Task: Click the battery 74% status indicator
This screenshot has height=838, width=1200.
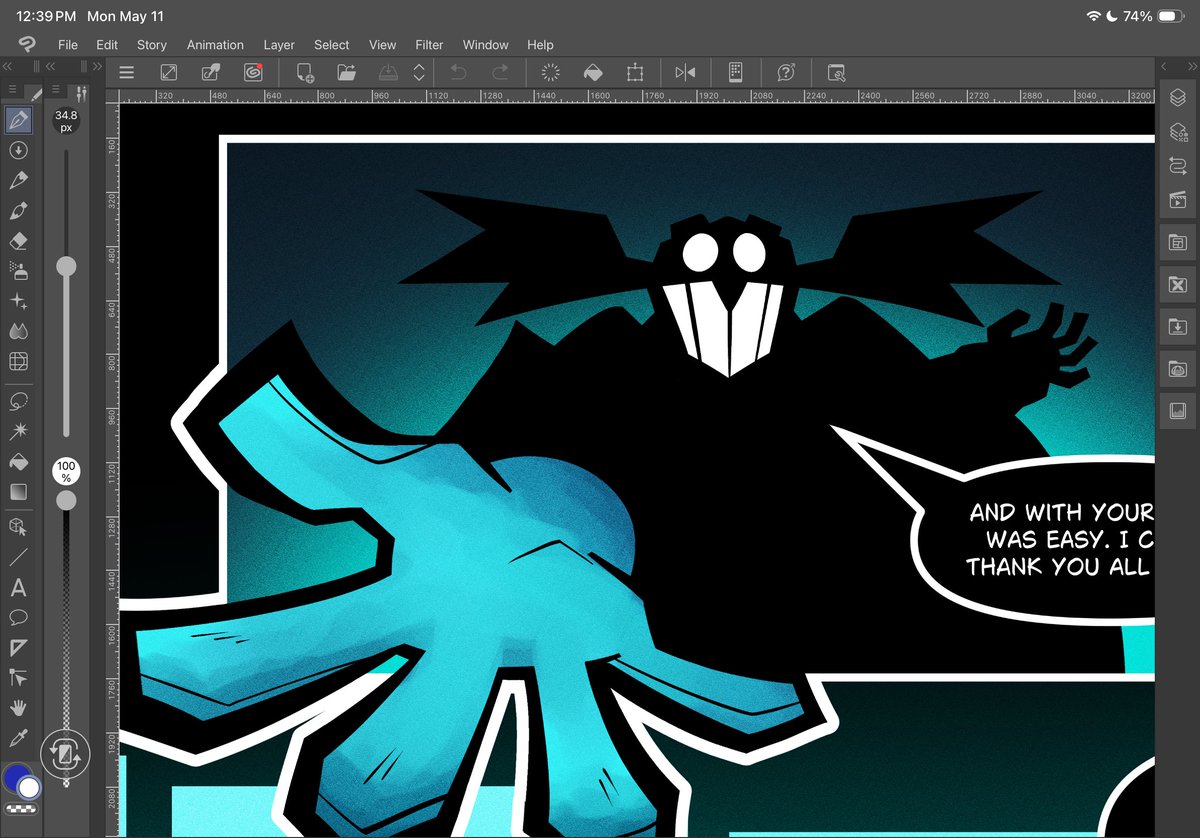Action: click(x=1154, y=17)
